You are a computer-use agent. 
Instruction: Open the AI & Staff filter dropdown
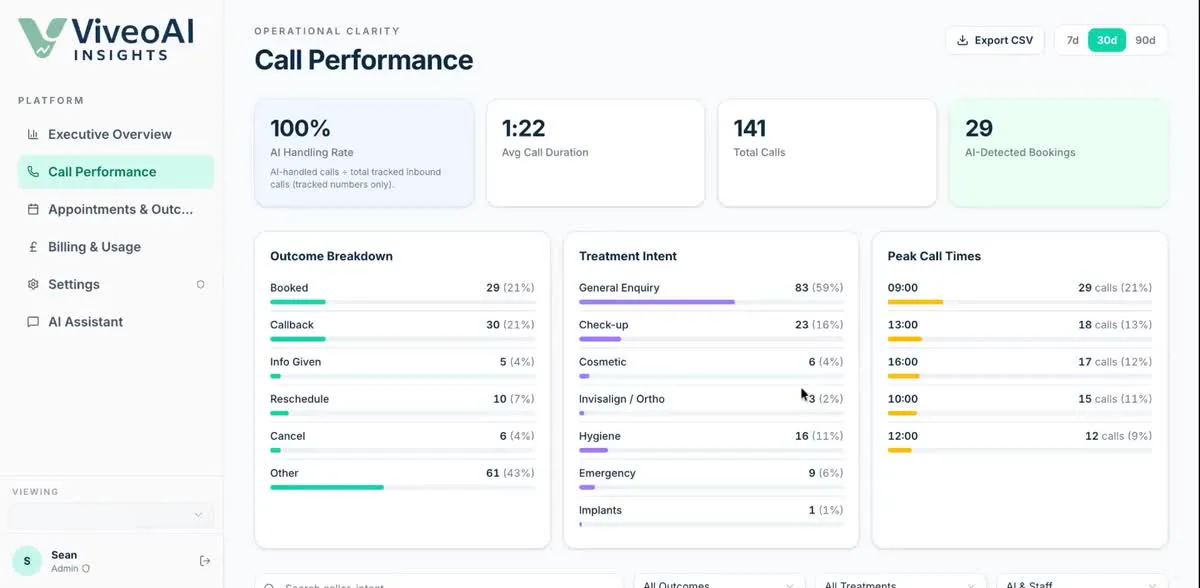click(1083, 582)
